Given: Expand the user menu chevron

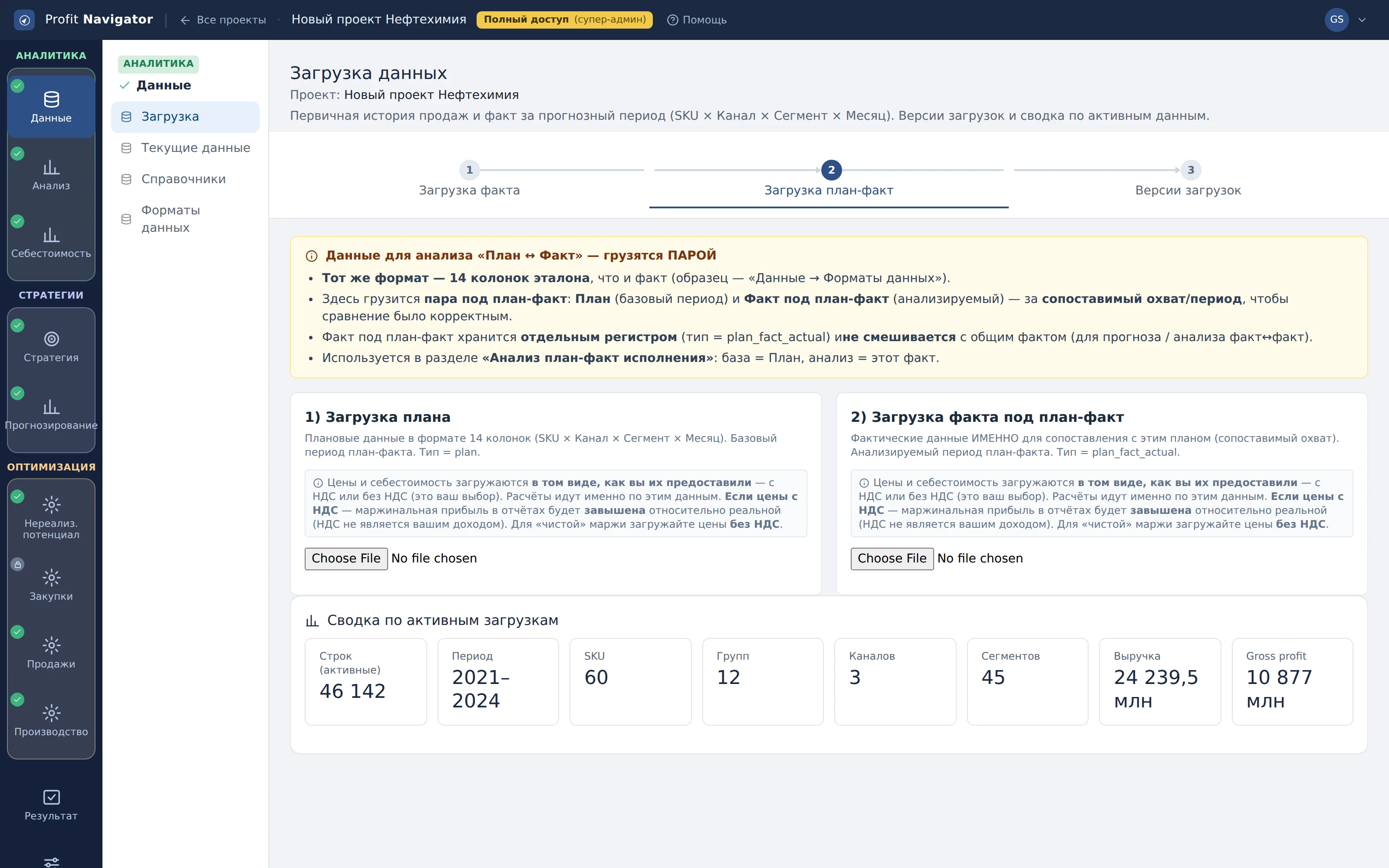Looking at the screenshot, I should [x=1362, y=20].
